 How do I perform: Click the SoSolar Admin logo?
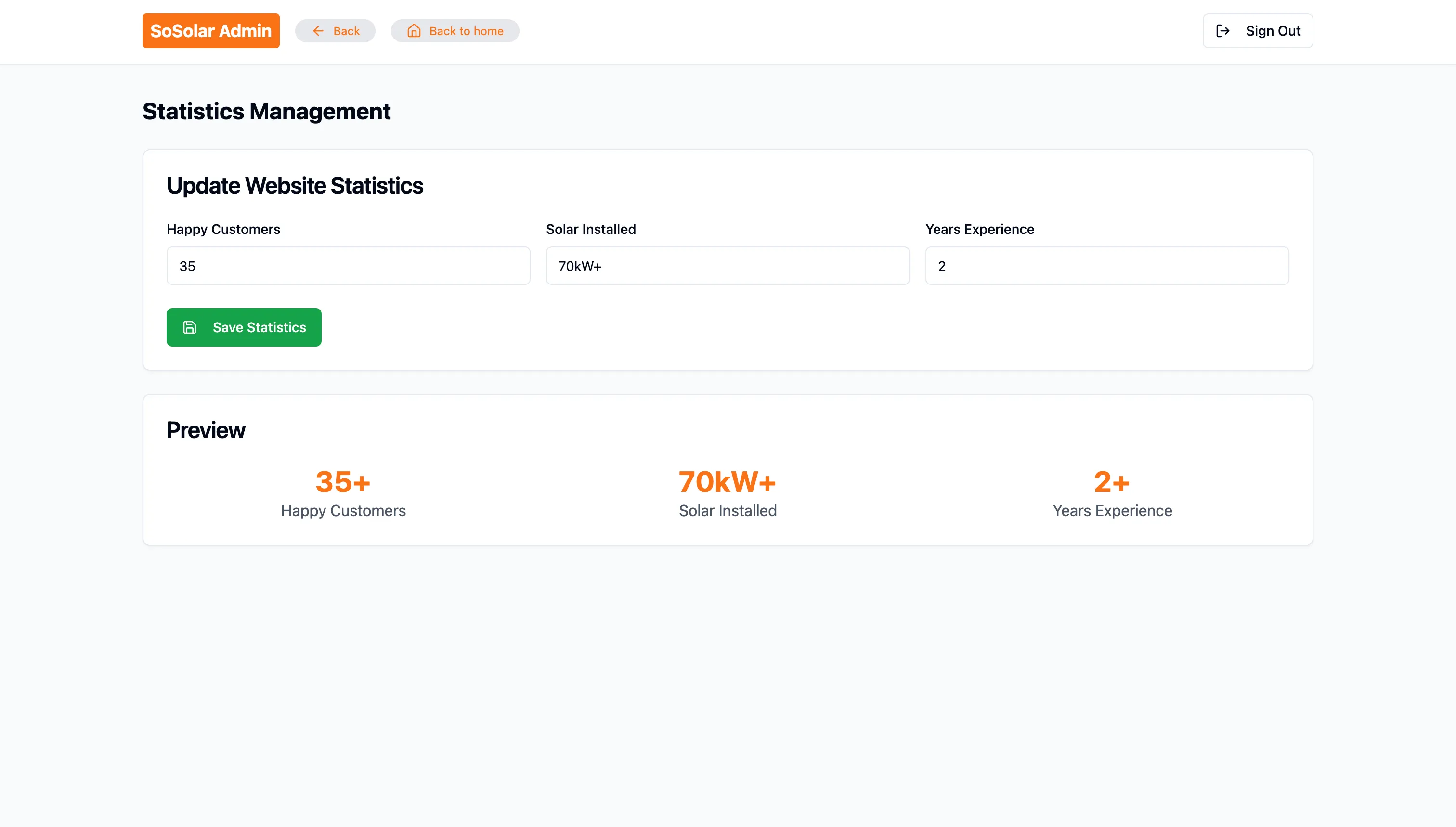211,31
